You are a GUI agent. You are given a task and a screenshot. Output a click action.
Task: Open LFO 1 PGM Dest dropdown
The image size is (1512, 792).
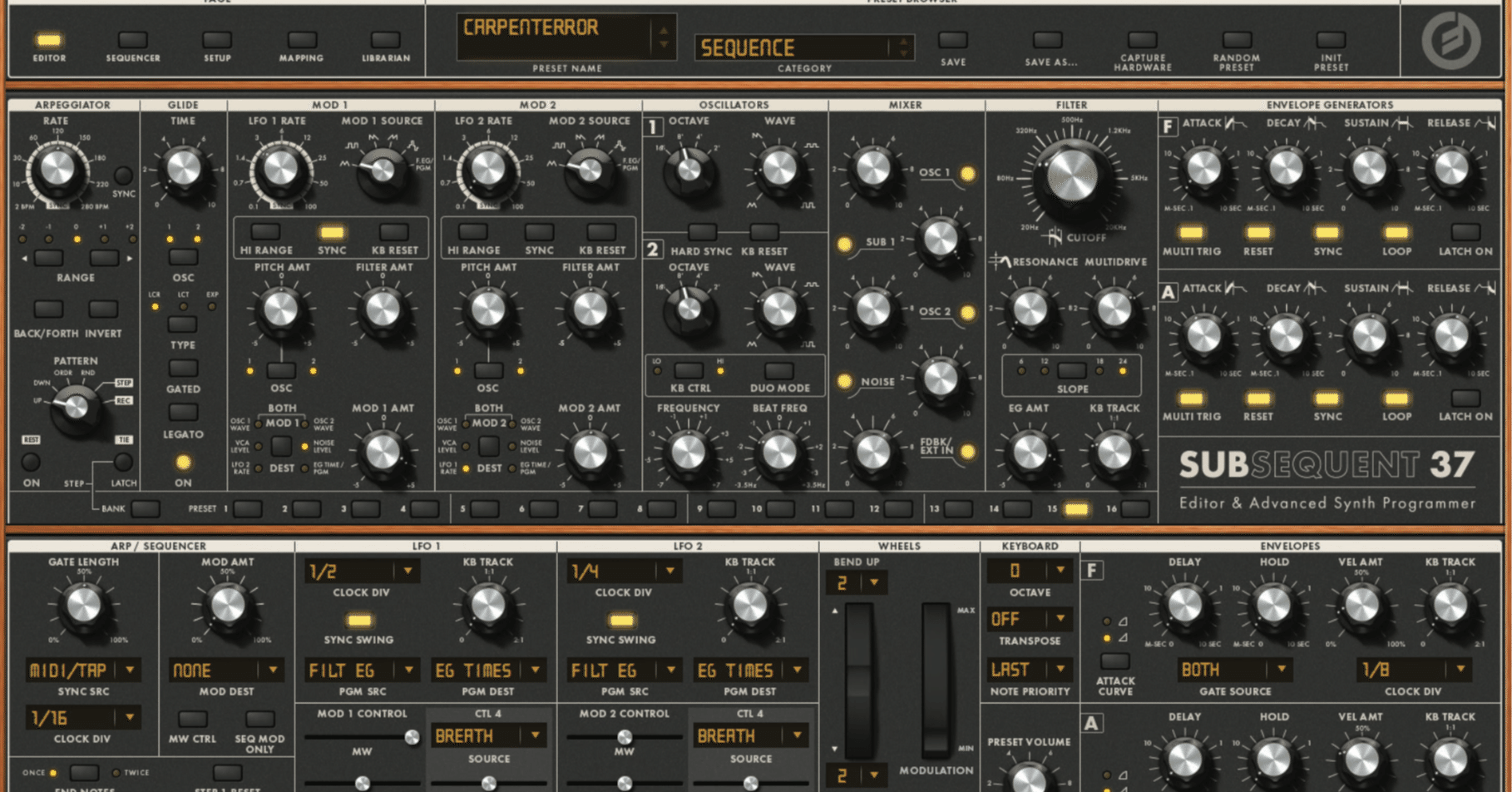[489, 670]
